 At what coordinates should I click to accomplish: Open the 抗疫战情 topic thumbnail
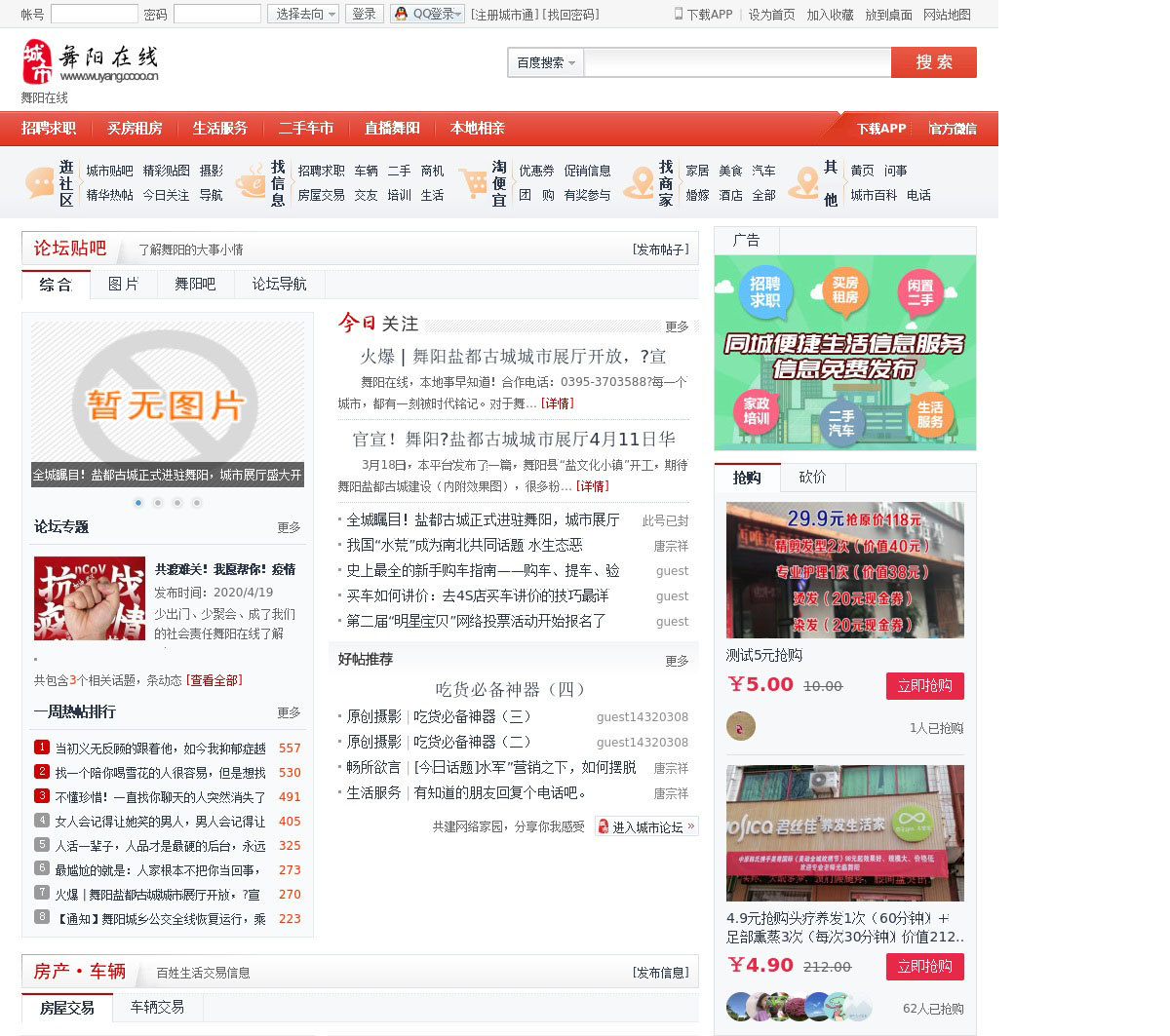[x=90, y=598]
